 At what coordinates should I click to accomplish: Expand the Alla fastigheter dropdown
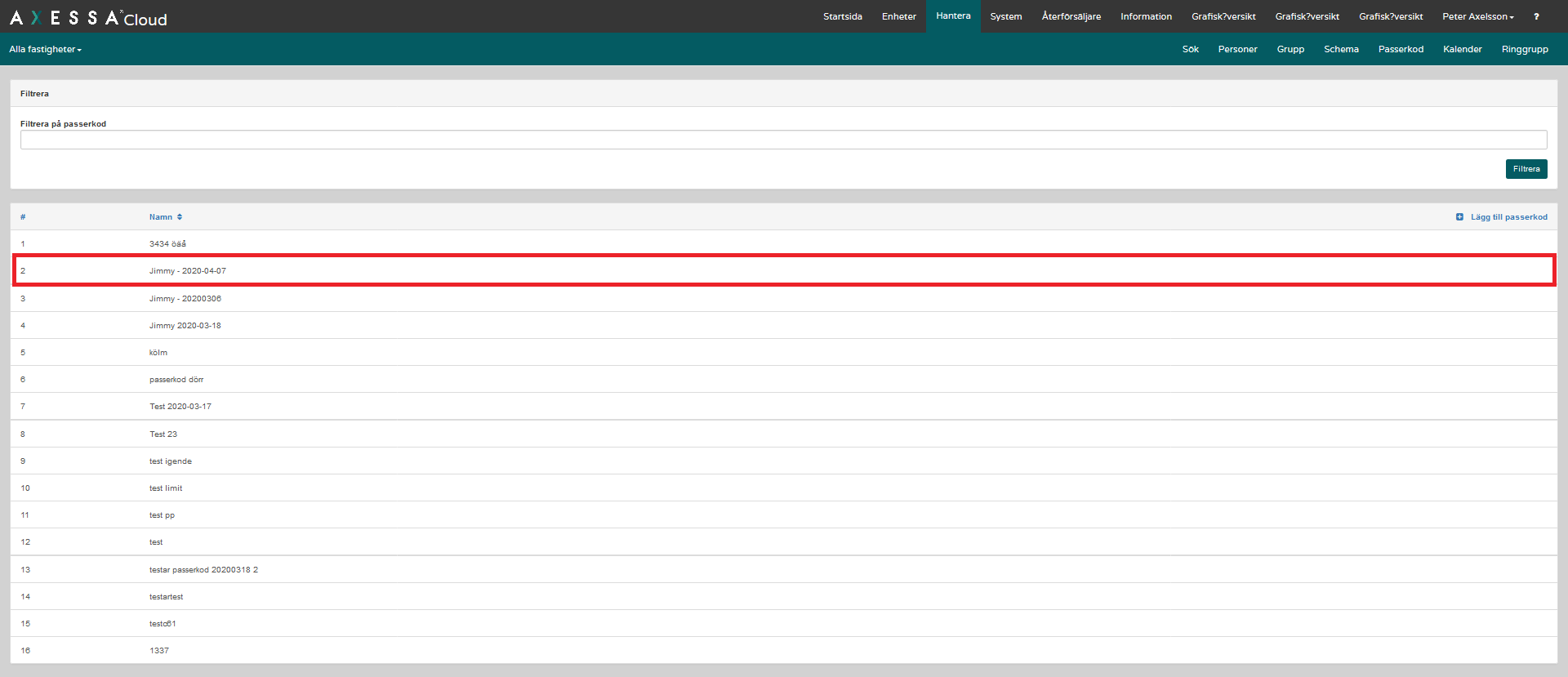point(46,49)
